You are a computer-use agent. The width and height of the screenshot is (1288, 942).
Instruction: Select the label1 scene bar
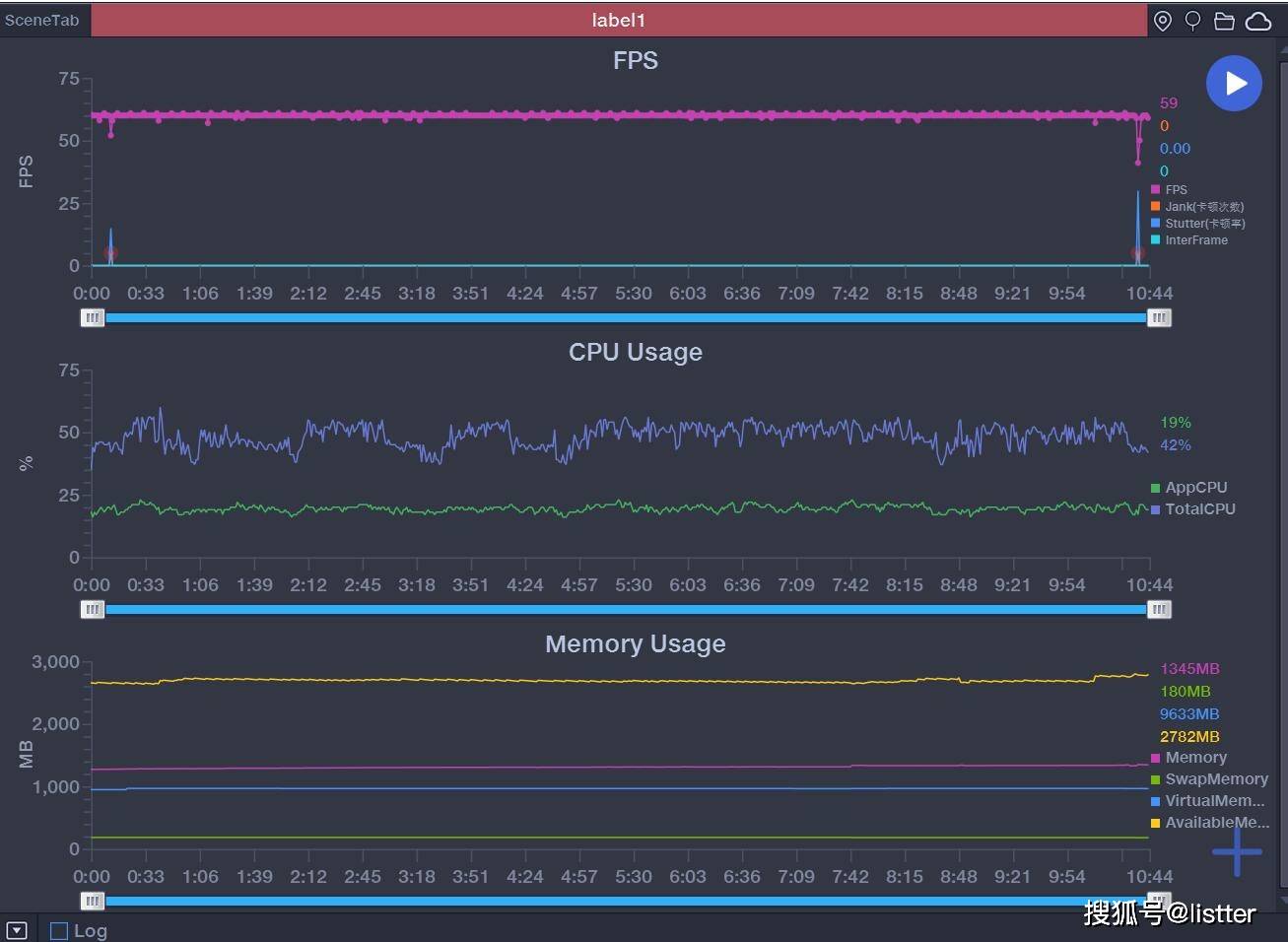619,20
